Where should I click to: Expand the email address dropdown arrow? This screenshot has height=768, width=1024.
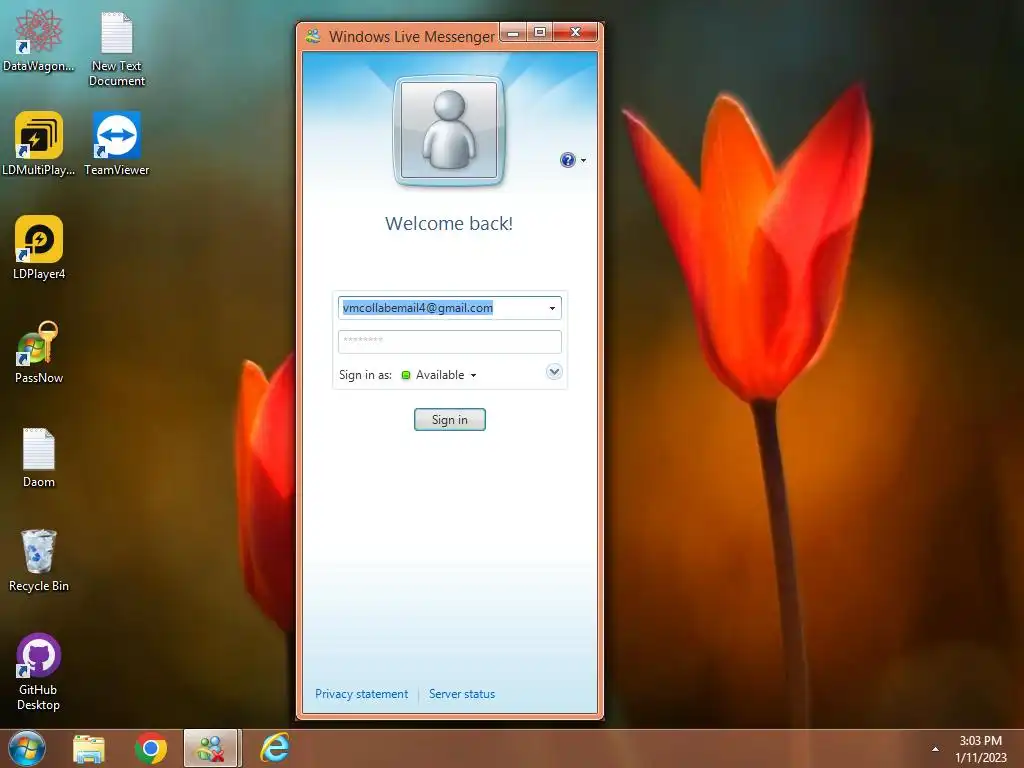point(552,308)
